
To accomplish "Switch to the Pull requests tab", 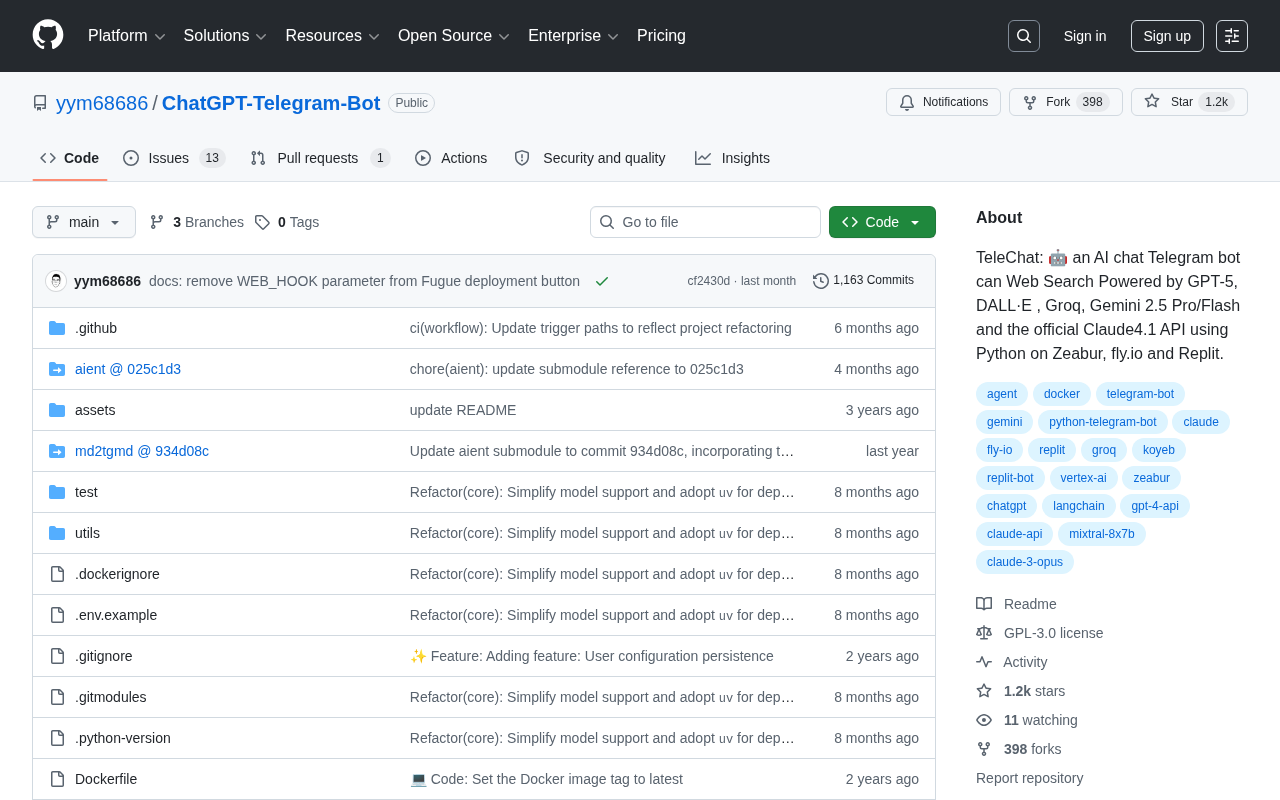I will tap(320, 158).
